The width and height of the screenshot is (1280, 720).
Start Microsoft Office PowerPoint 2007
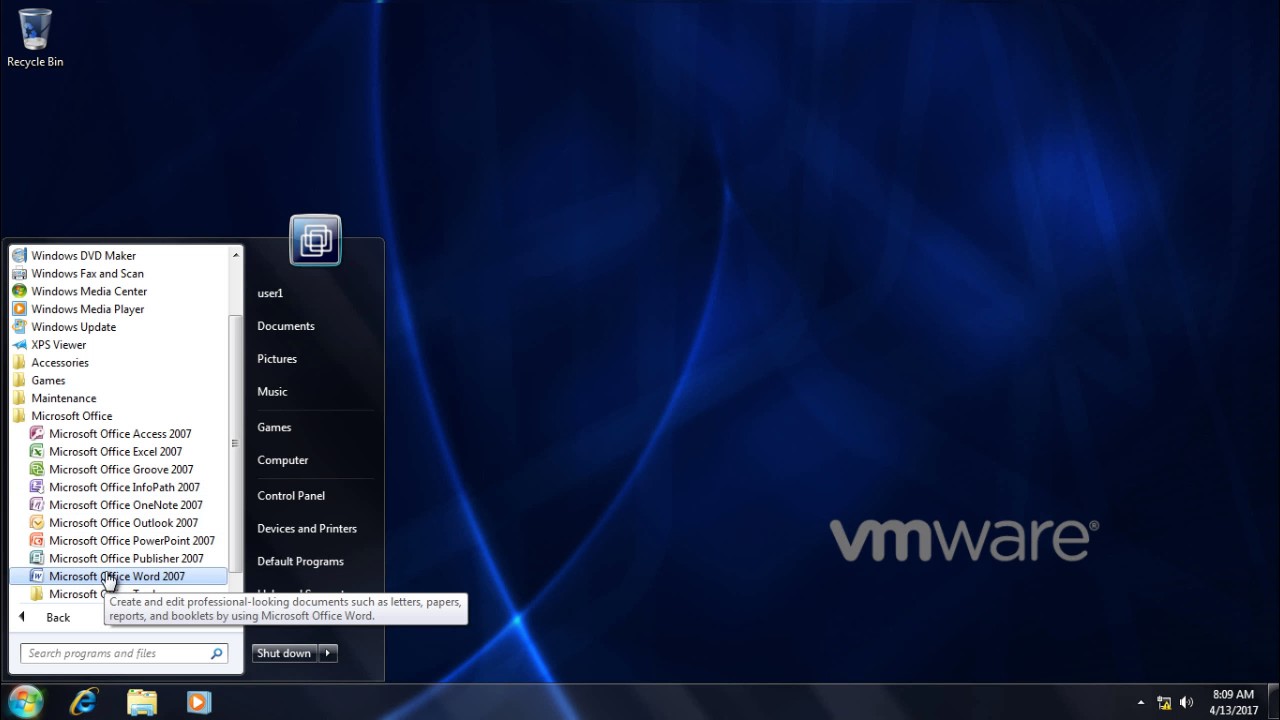(118, 540)
